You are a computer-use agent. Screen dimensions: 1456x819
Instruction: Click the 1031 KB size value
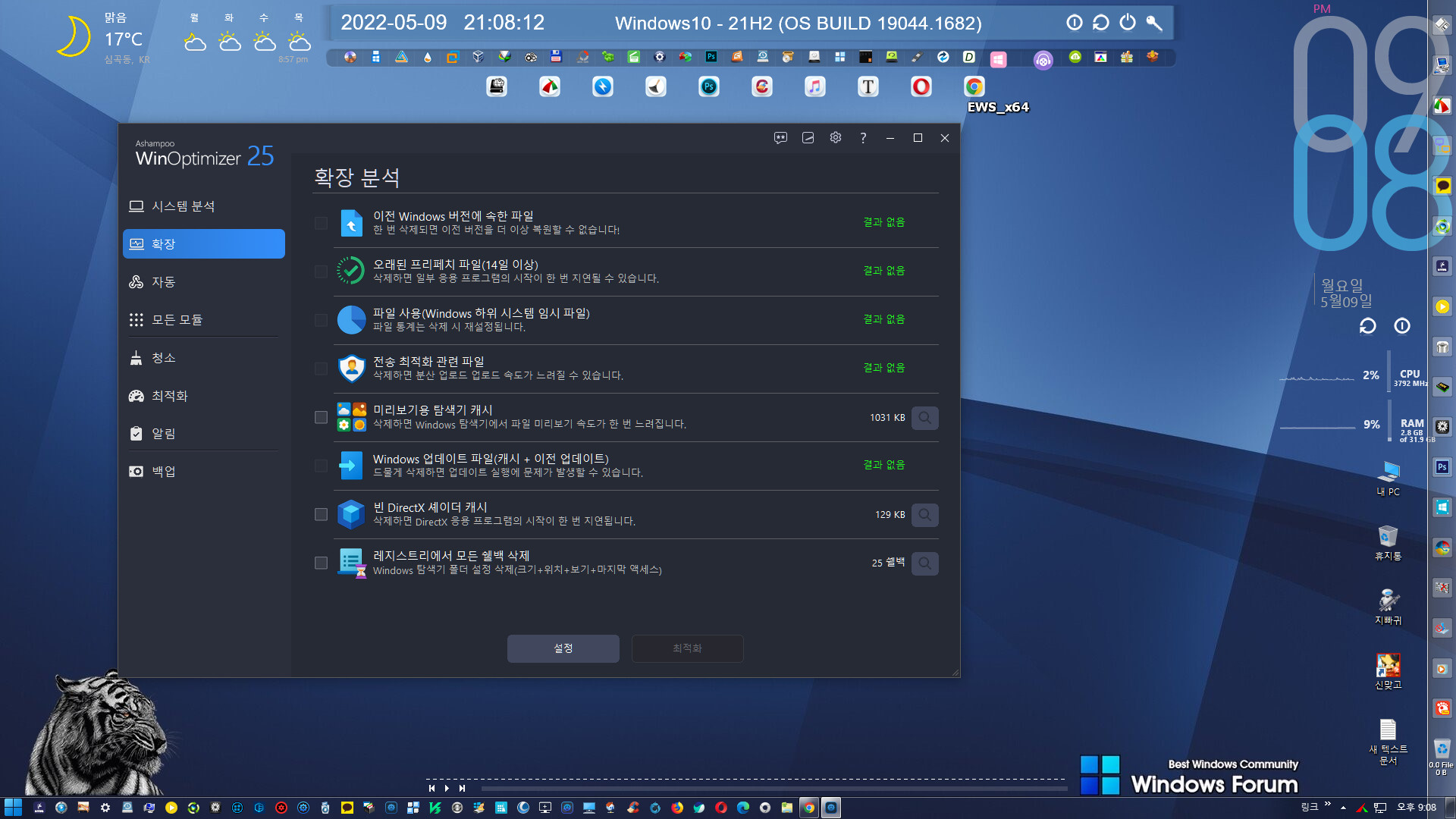pos(887,418)
